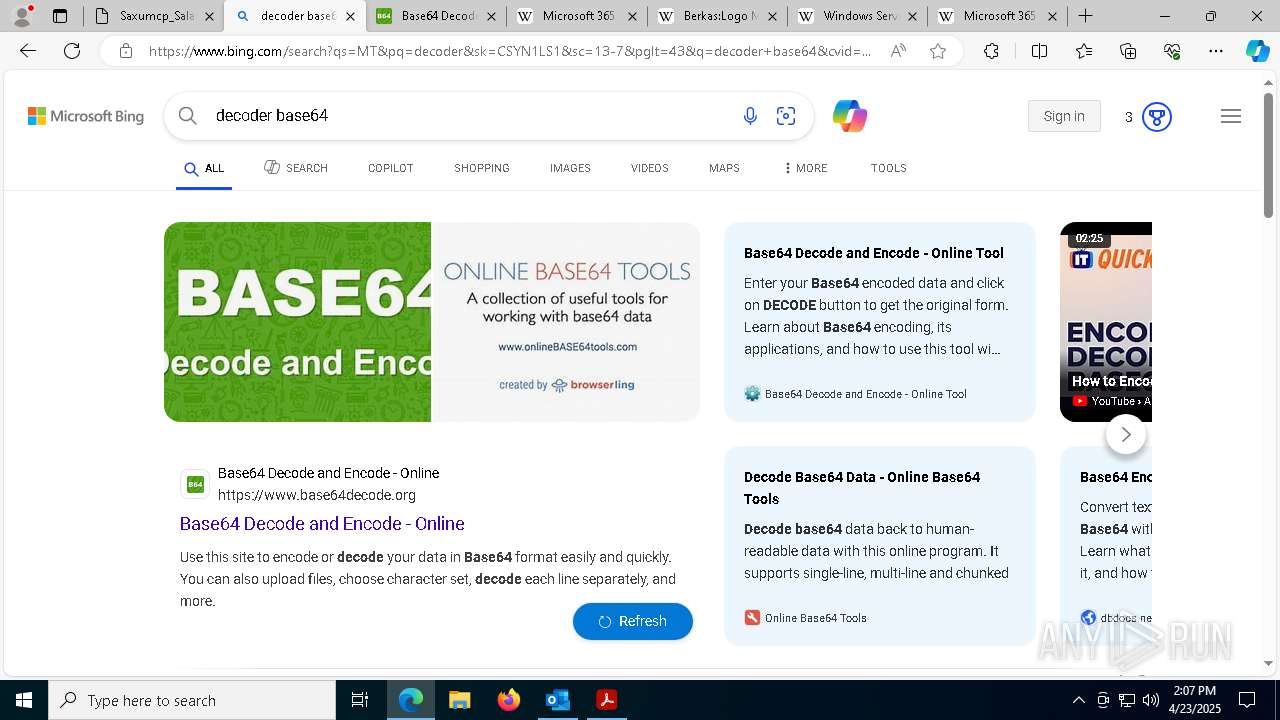Open Edge Settings and more menu
The height and width of the screenshot is (720, 1280).
pos(1216,51)
